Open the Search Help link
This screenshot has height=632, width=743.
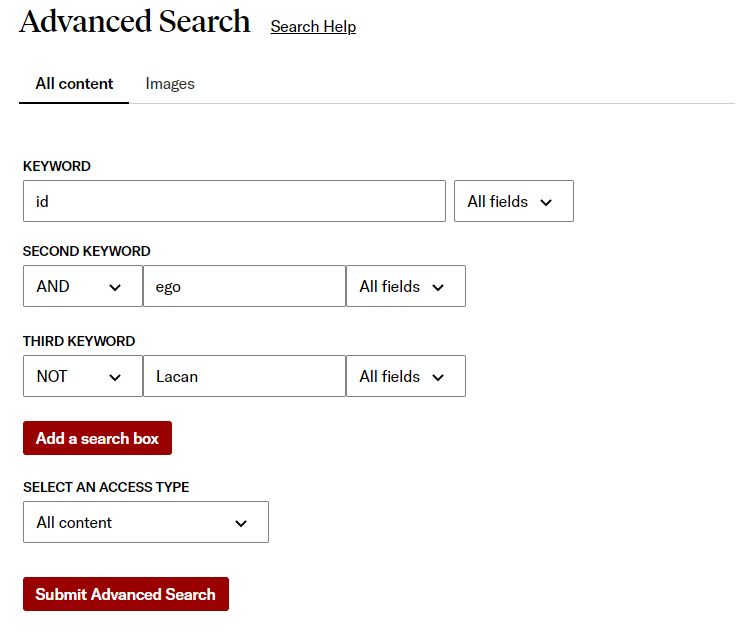coord(313,27)
